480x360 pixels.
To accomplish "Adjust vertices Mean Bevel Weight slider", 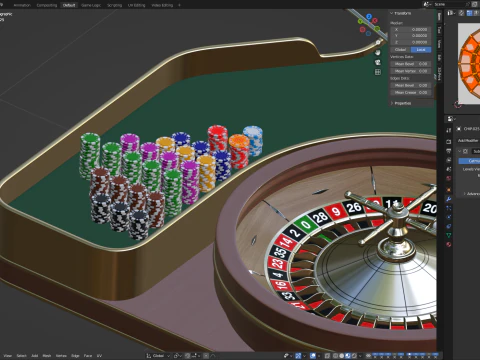I will pos(411,64).
